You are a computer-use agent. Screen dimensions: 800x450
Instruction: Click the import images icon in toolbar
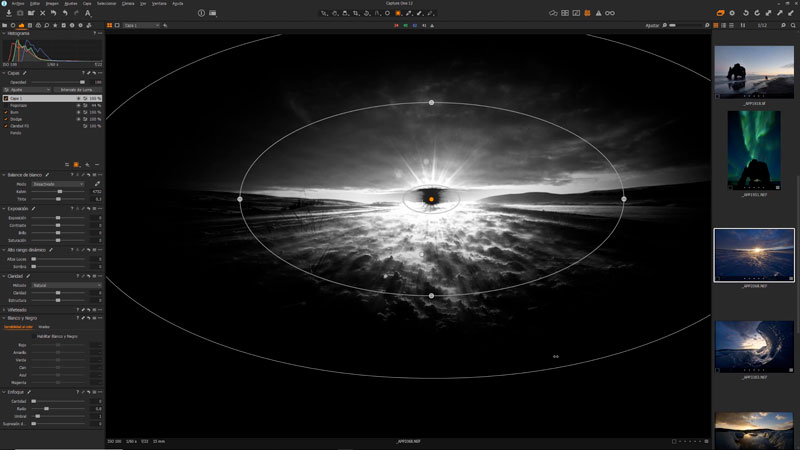(8, 13)
